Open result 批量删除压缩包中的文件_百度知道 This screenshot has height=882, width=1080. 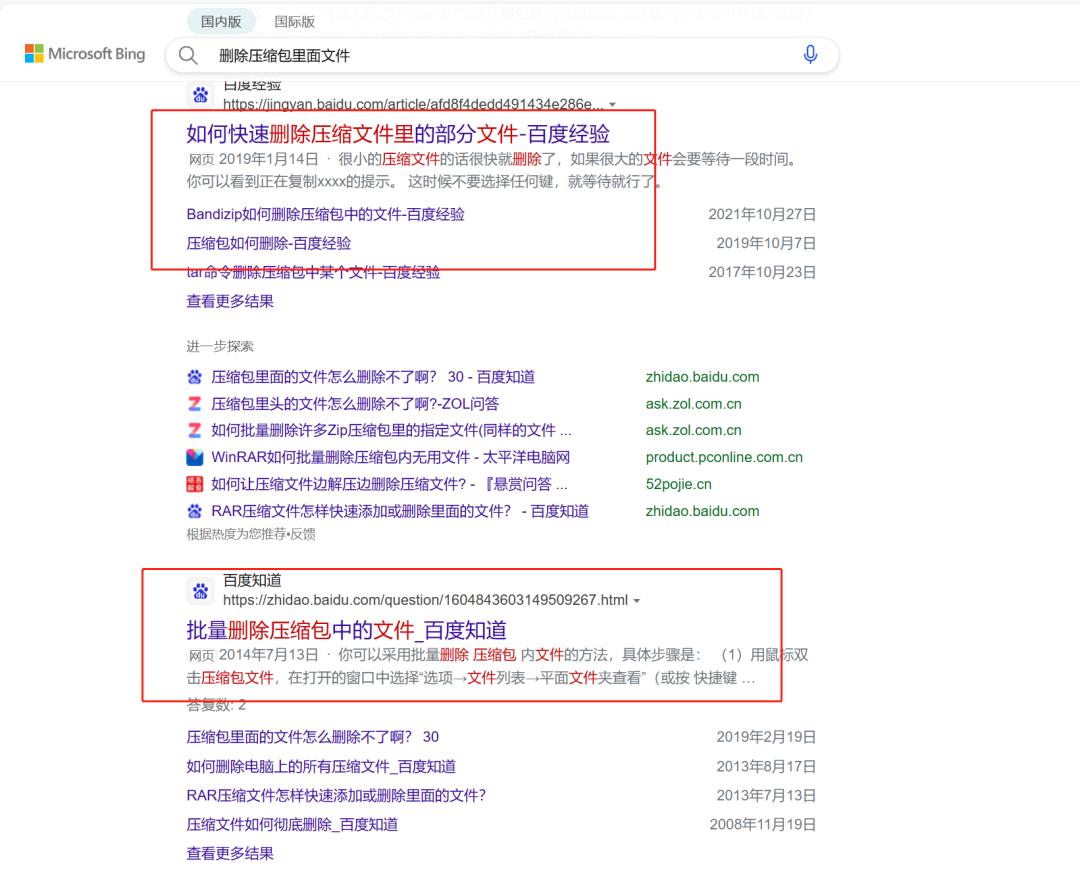pos(346,630)
